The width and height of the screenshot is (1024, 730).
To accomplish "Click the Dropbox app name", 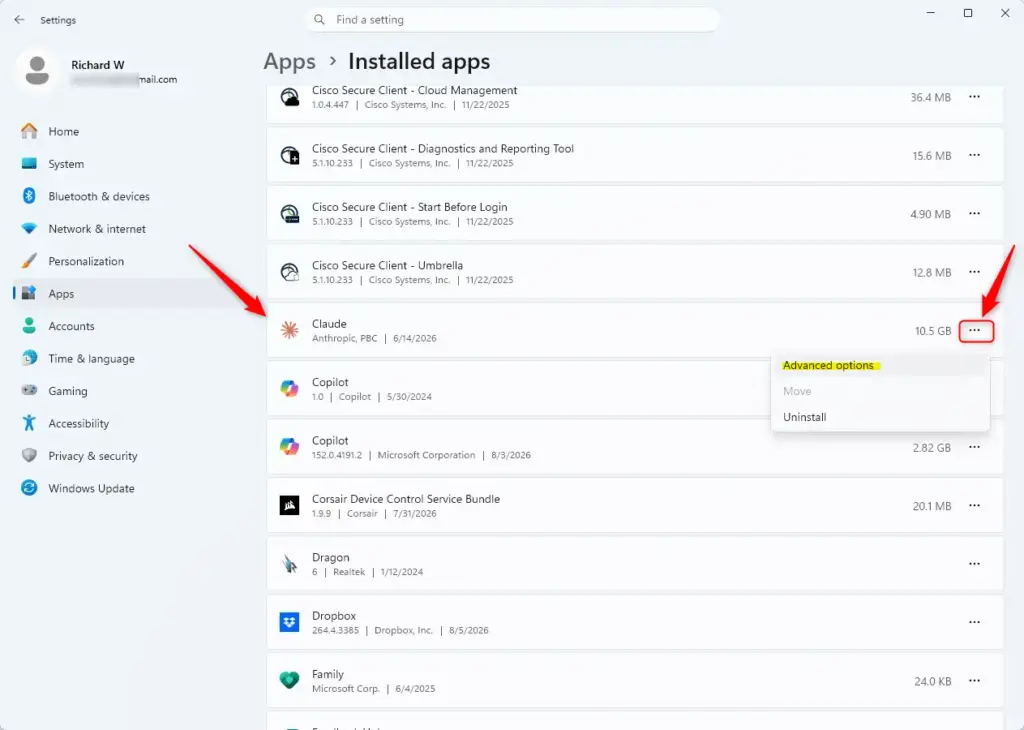I will [334, 616].
